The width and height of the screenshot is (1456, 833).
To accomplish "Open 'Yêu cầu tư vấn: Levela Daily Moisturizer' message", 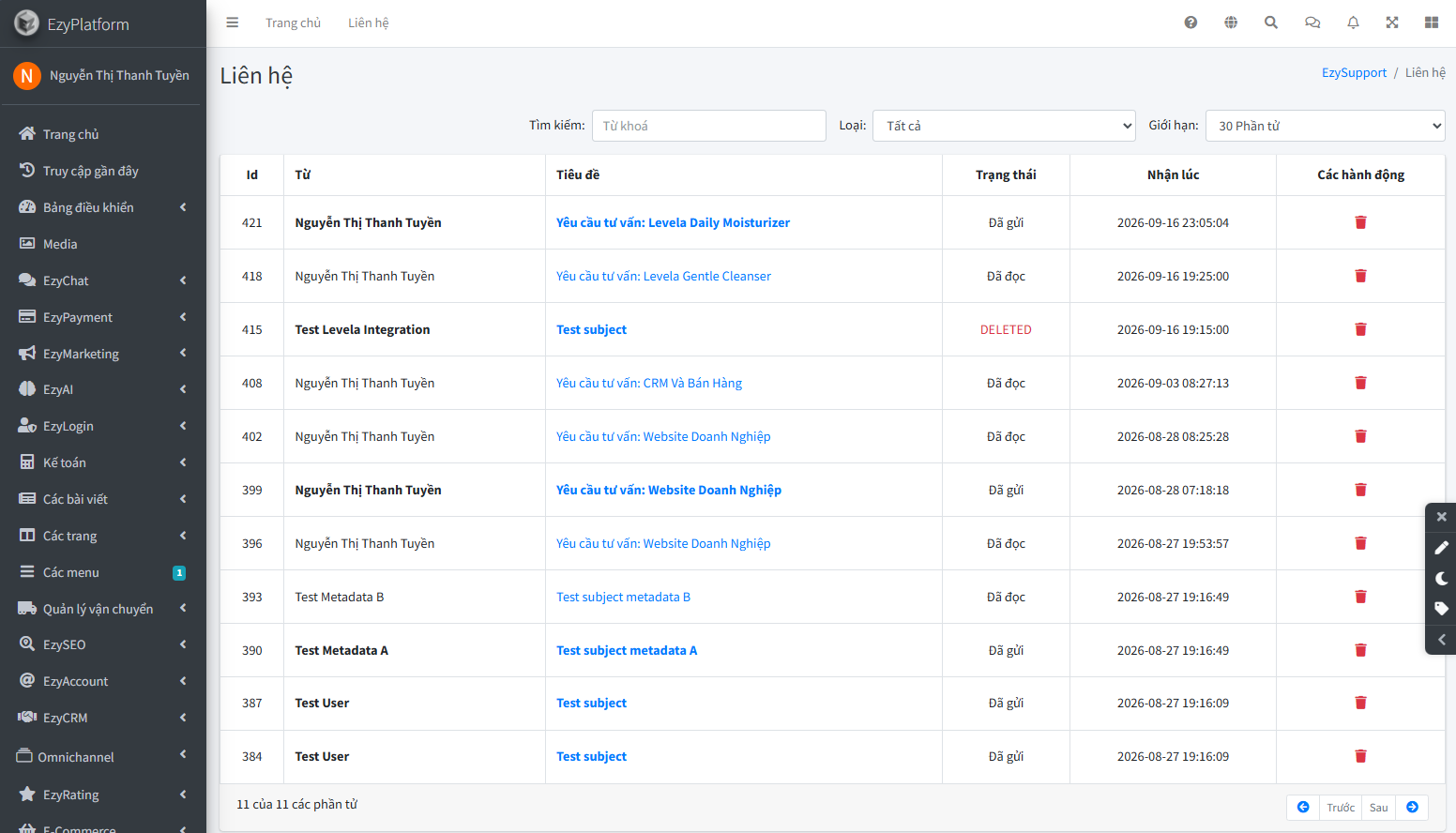I will pos(673,222).
